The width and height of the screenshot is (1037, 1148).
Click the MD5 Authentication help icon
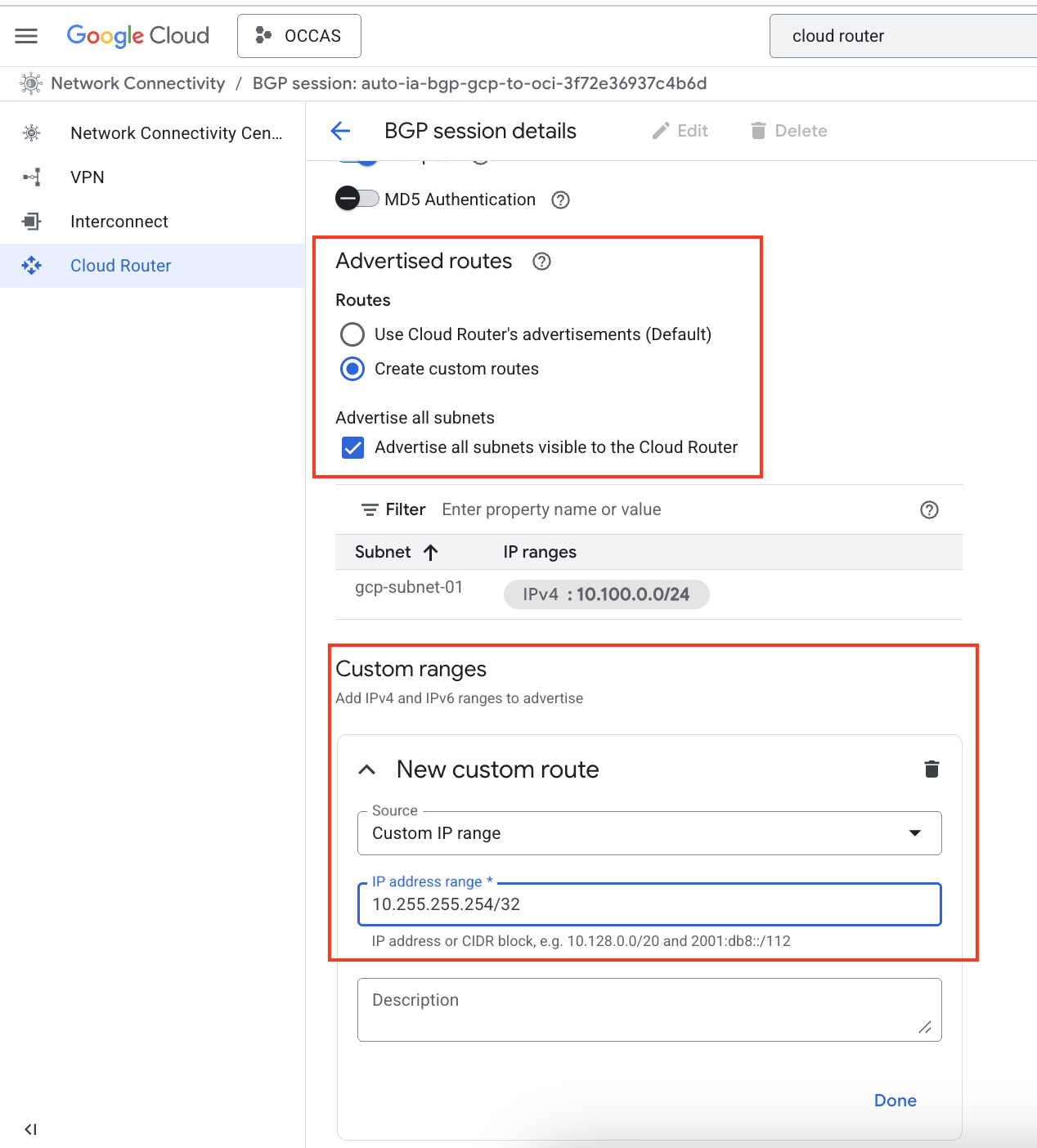point(560,200)
